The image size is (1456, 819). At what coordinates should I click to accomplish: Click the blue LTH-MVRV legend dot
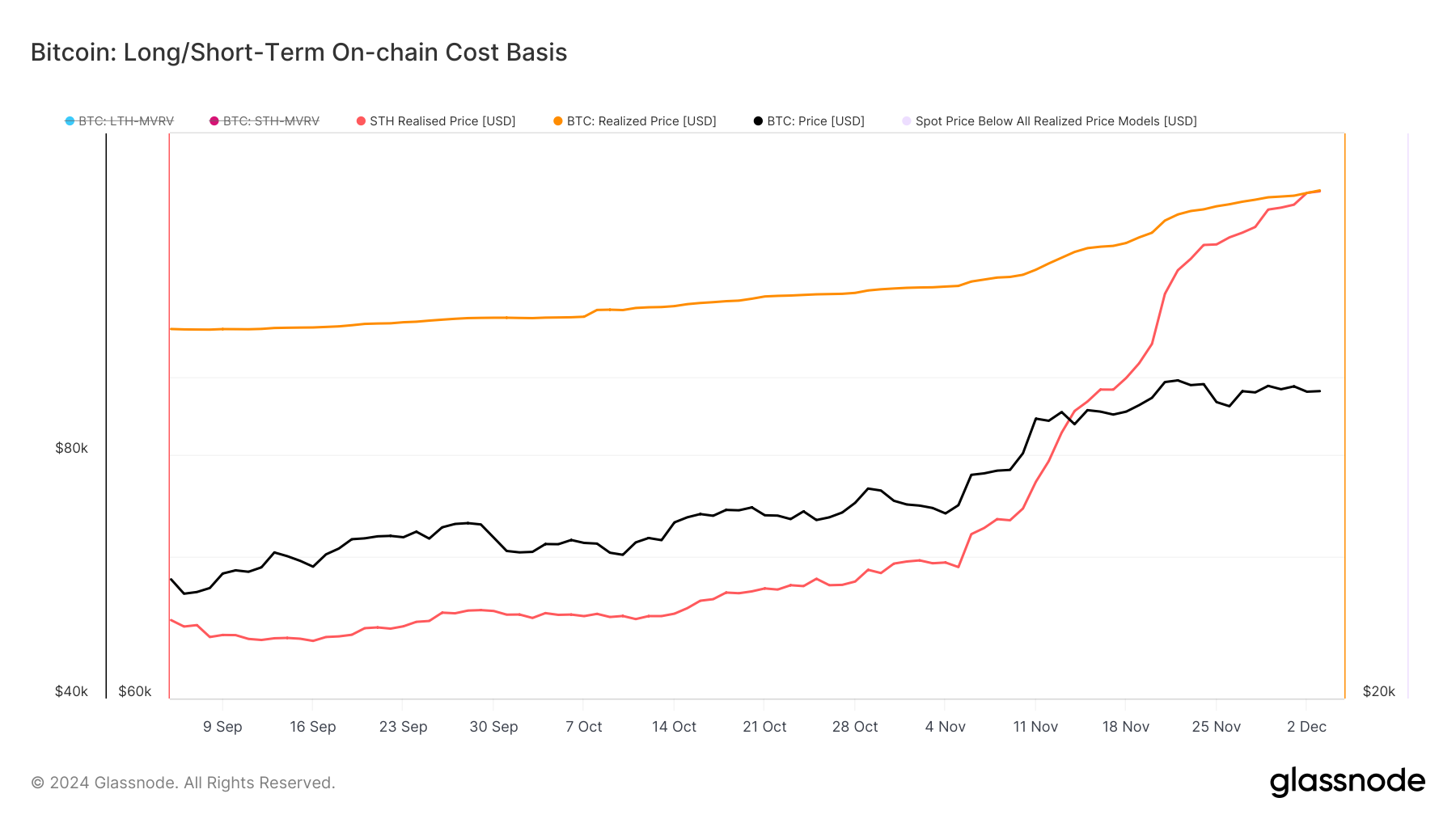click(x=70, y=121)
